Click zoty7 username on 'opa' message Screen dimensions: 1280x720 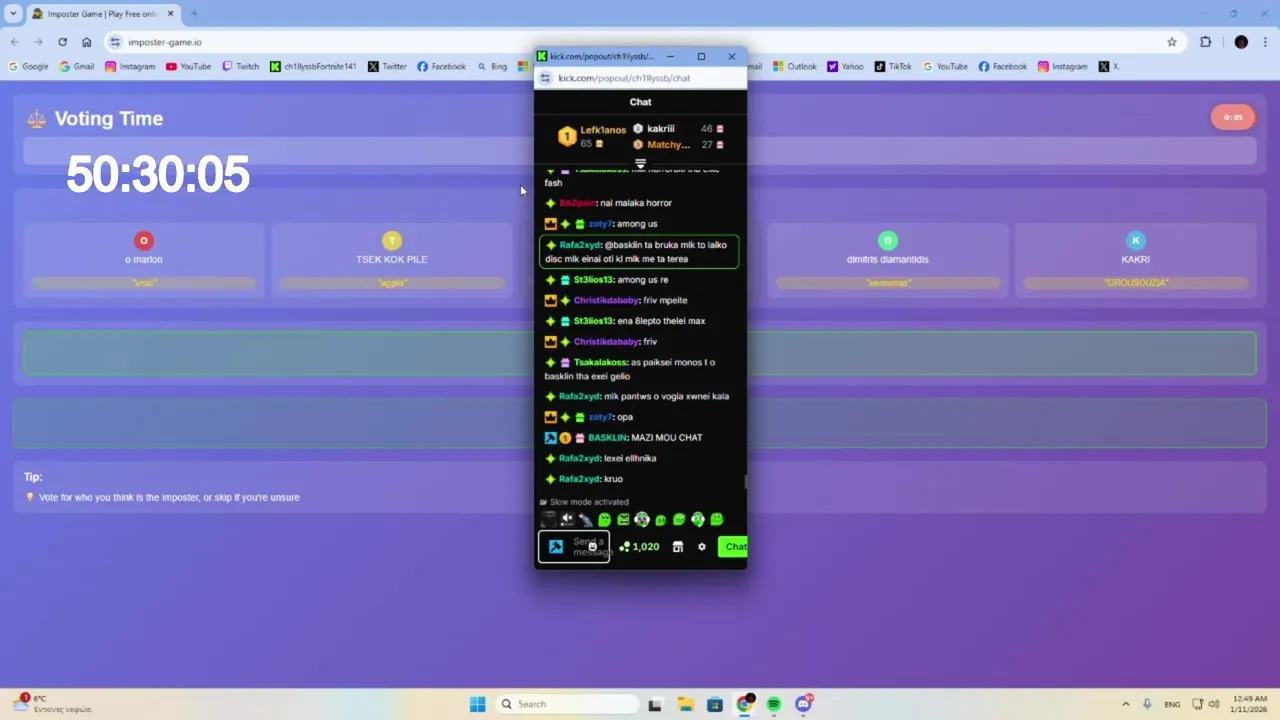pyautogui.click(x=600, y=417)
